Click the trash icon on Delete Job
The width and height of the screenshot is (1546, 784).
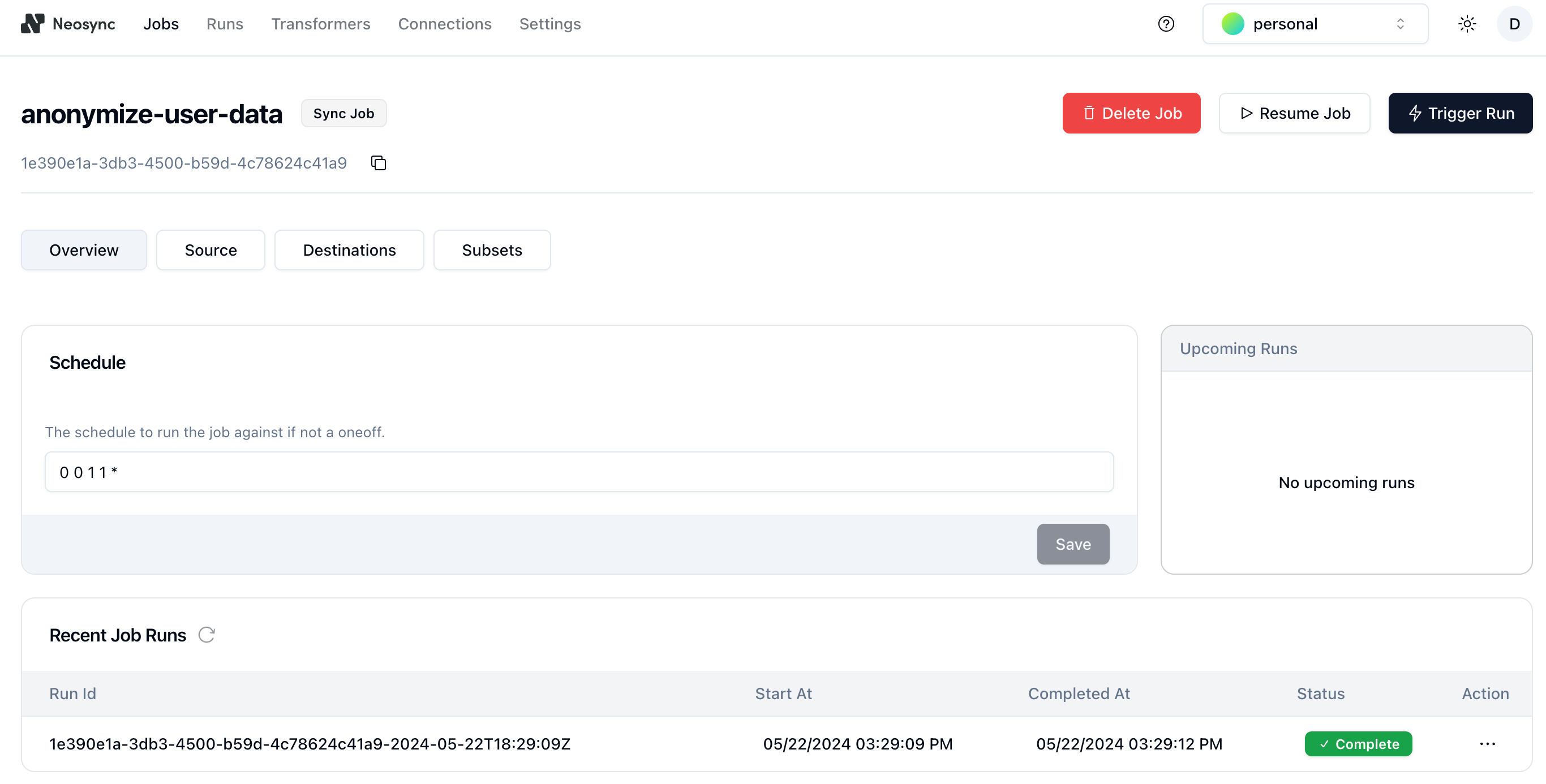(x=1089, y=113)
